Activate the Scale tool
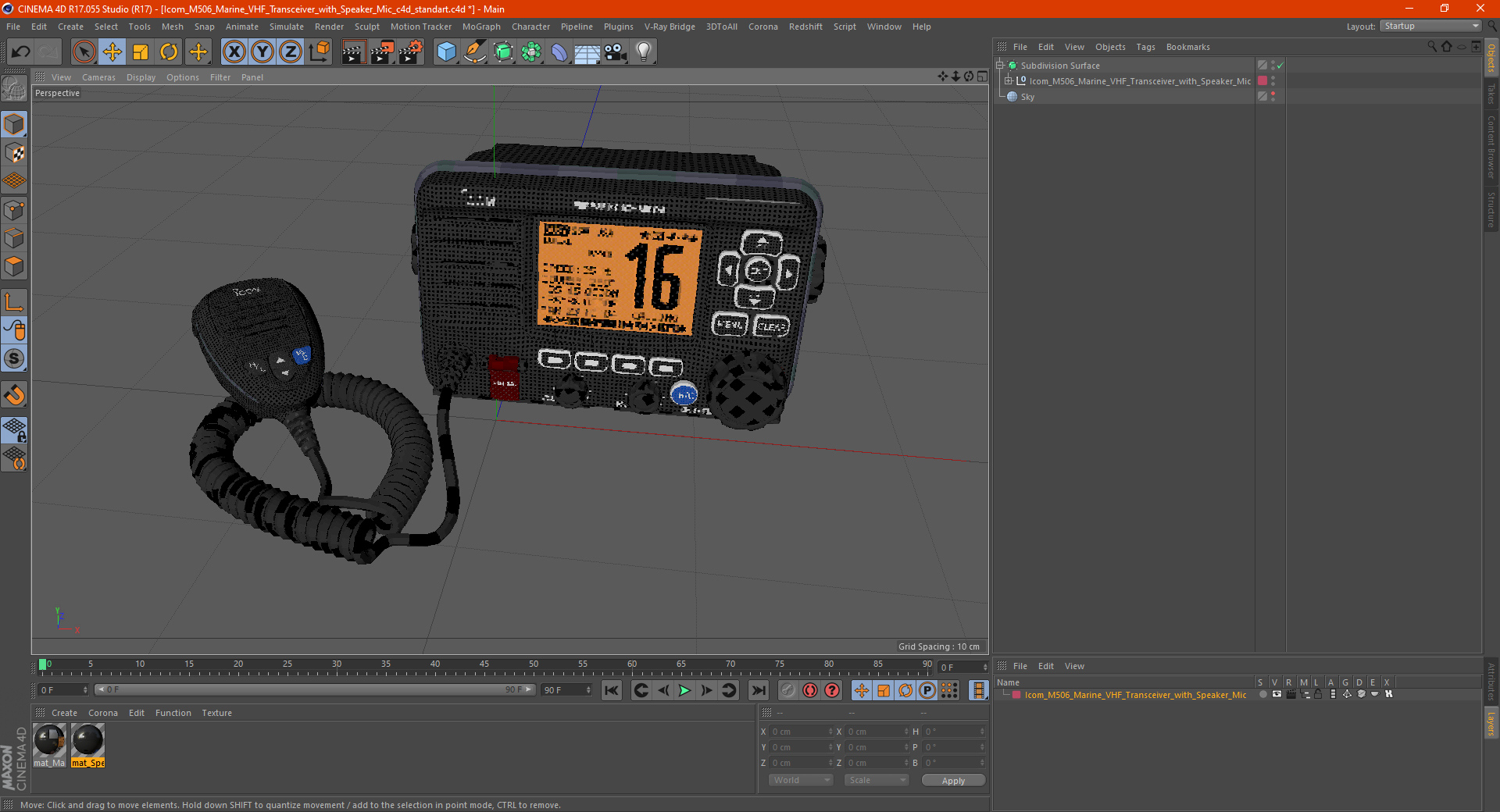This screenshot has width=1500, height=812. point(141,52)
